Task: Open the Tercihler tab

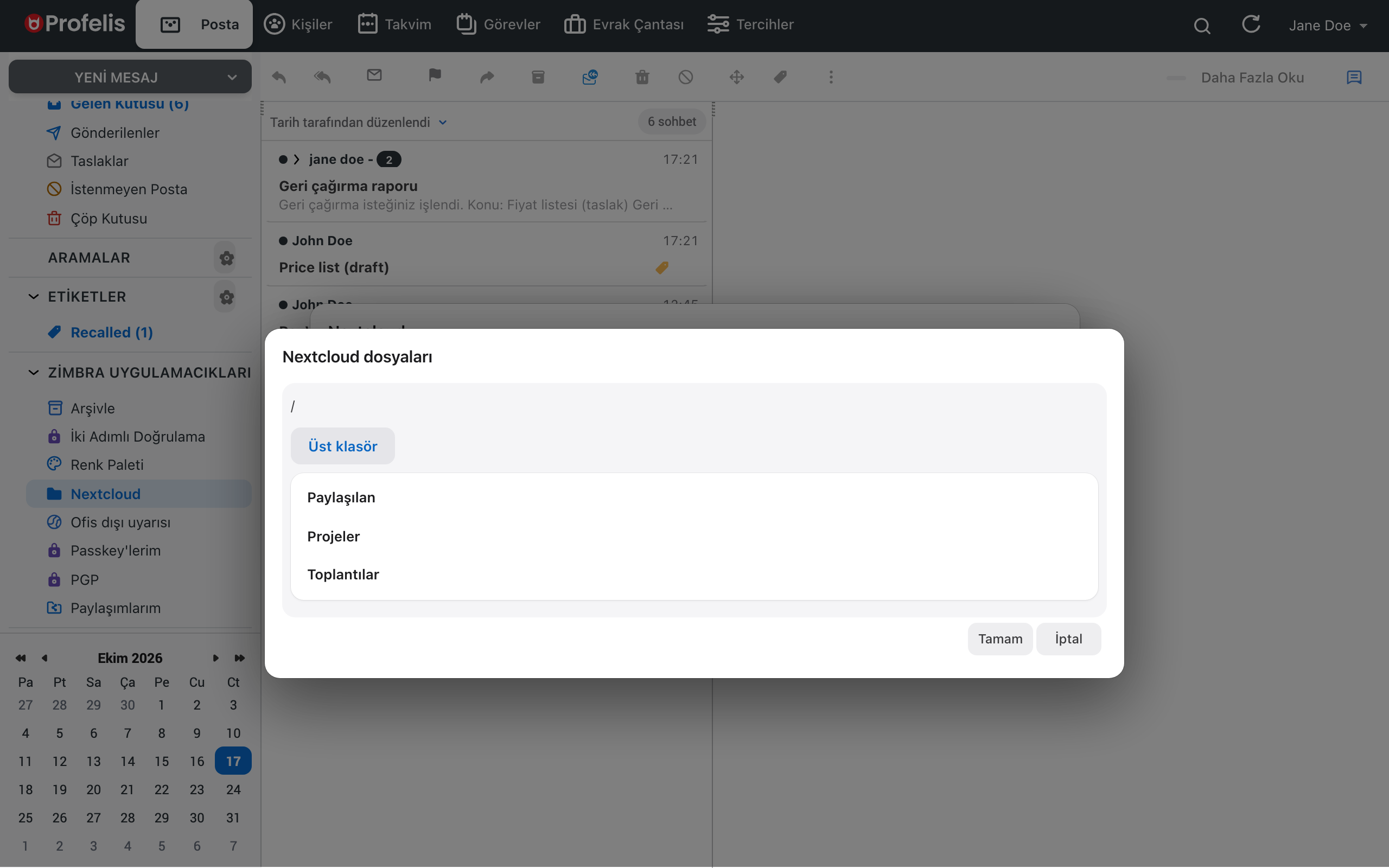Action: coord(750,24)
